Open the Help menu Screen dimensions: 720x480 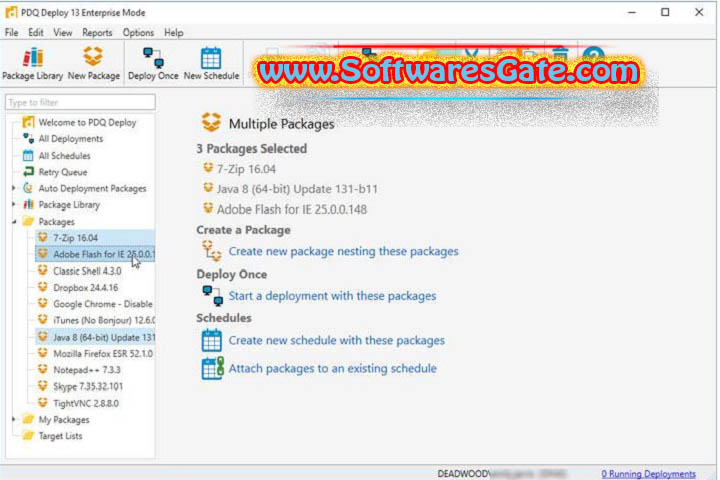point(174,33)
